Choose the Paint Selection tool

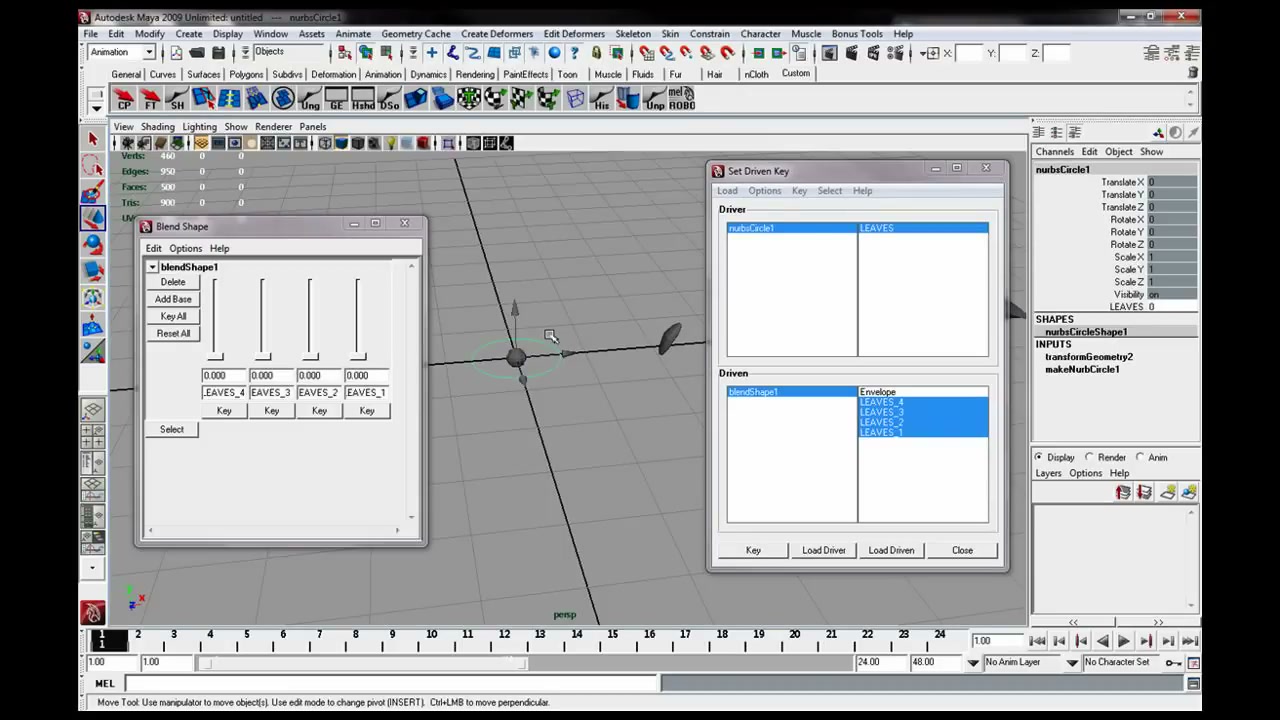pyautogui.click(x=93, y=191)
